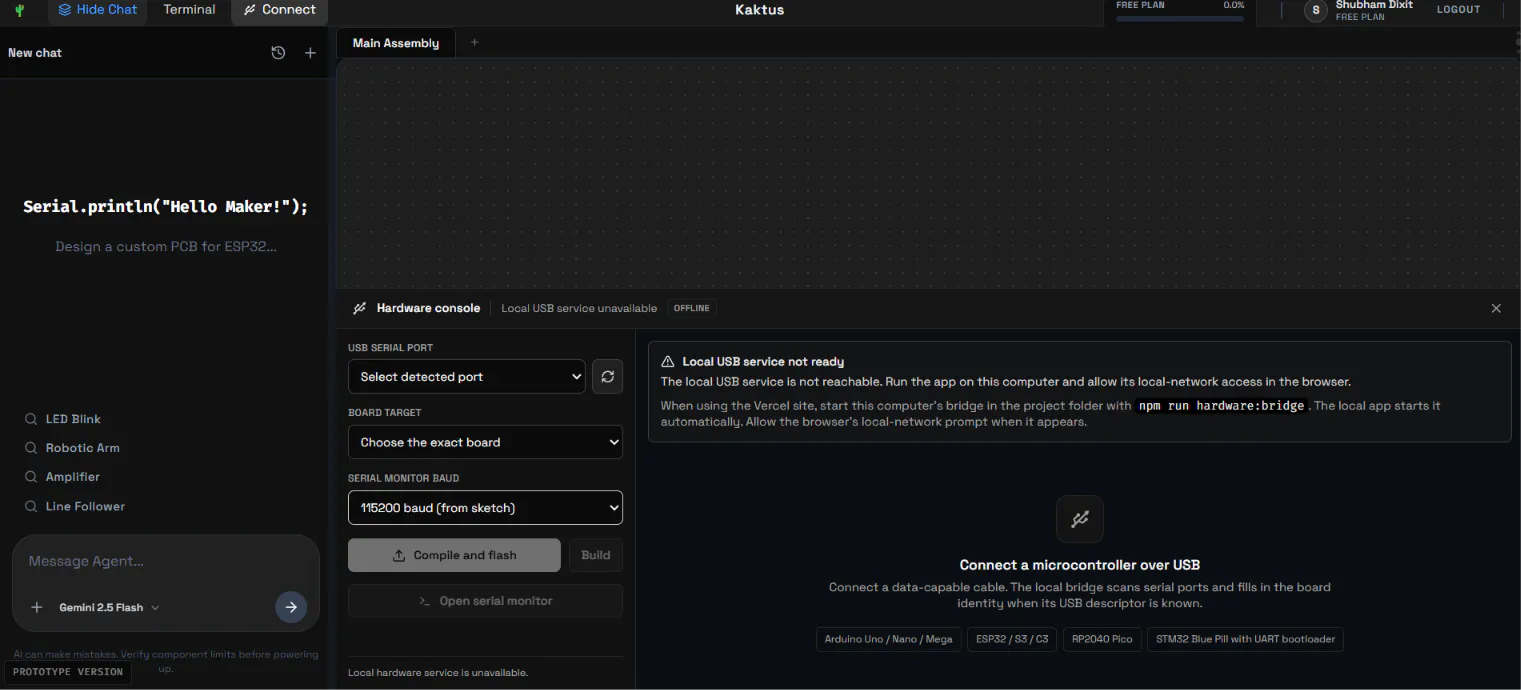Viewport: 1521px width, 690px height.
Task: Click the Hardware console plug icon
Action: 360,308
